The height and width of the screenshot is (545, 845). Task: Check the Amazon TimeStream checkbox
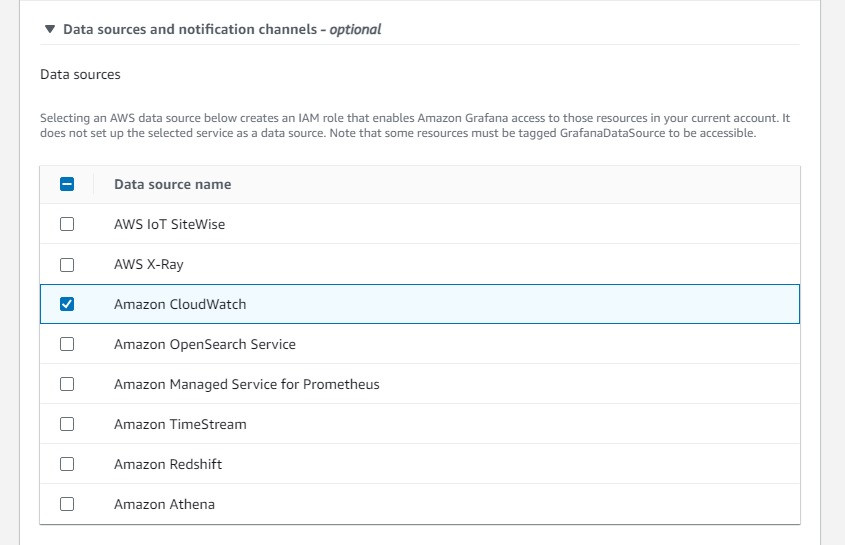point(67,424)
